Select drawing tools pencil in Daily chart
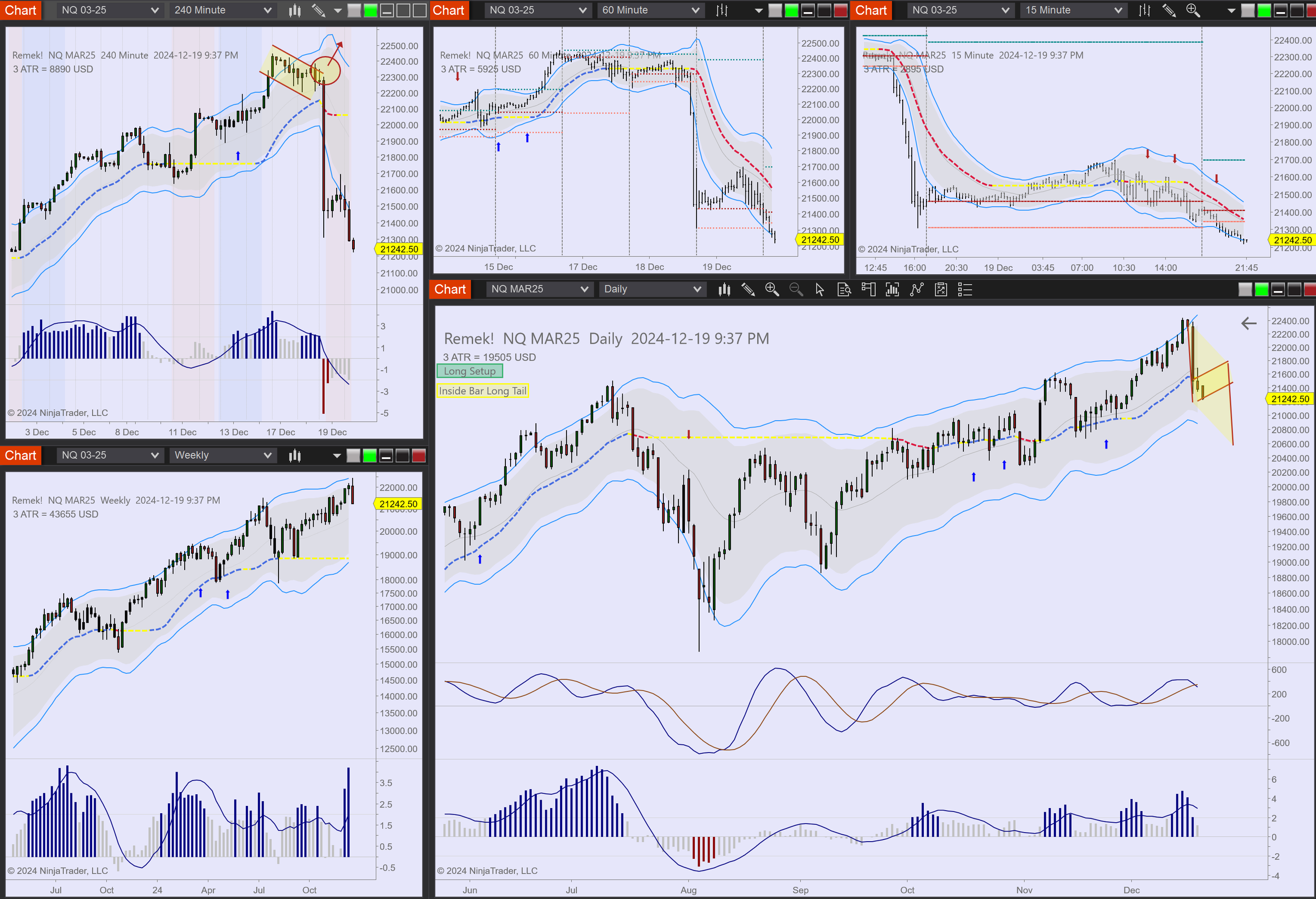Screen dimensions: 1316x899 pos(748,290)
